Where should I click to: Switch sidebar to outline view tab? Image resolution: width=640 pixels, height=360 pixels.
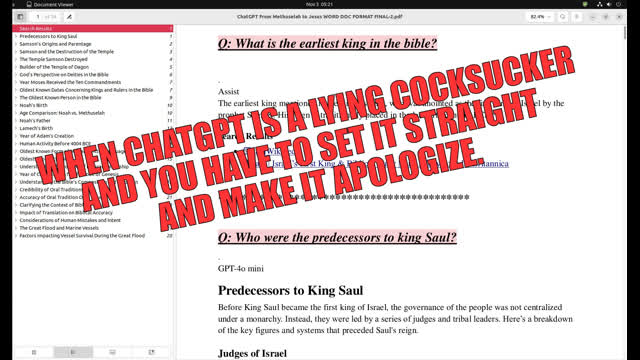point(73,352)
